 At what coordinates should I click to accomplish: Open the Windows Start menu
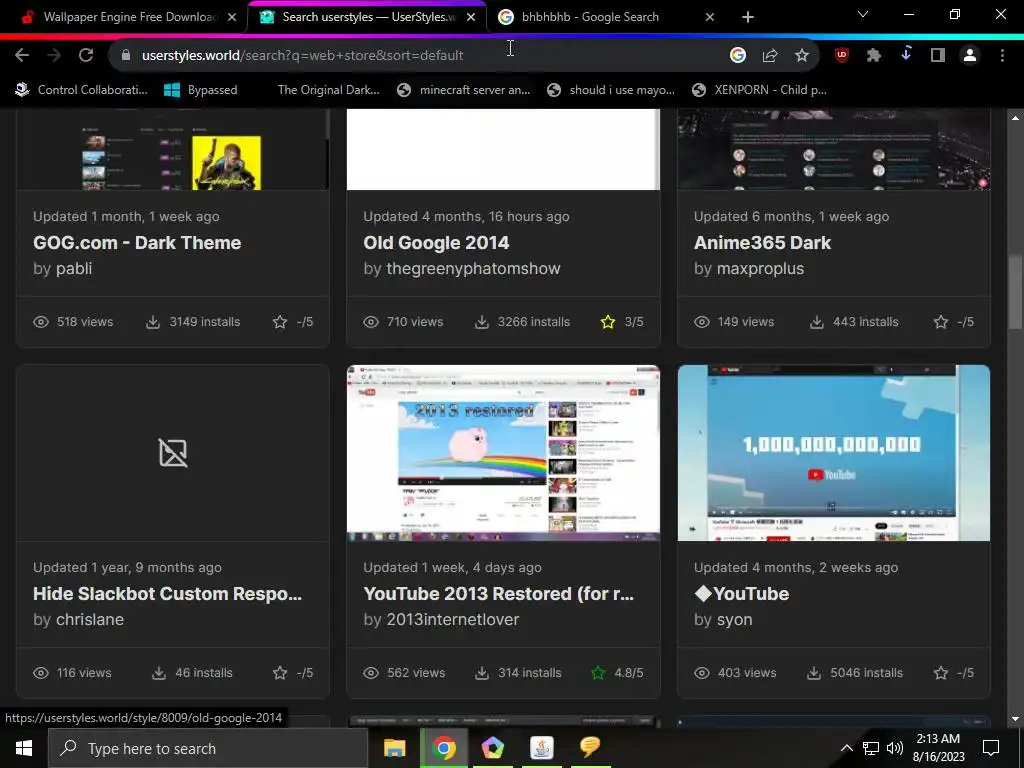point(24,748)
